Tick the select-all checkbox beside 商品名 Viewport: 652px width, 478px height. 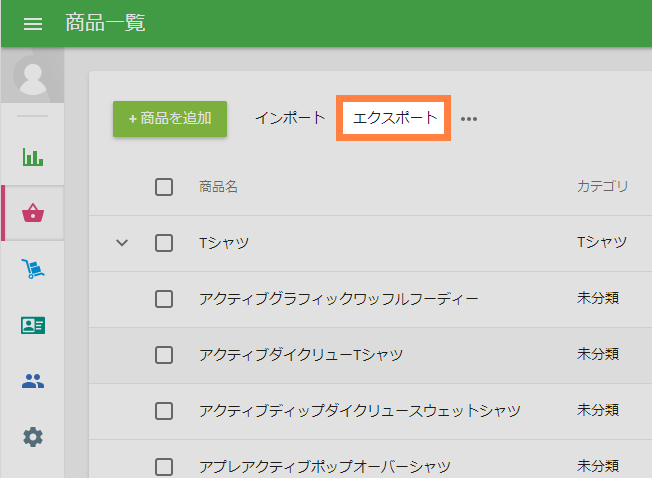[x=164, y=187]
